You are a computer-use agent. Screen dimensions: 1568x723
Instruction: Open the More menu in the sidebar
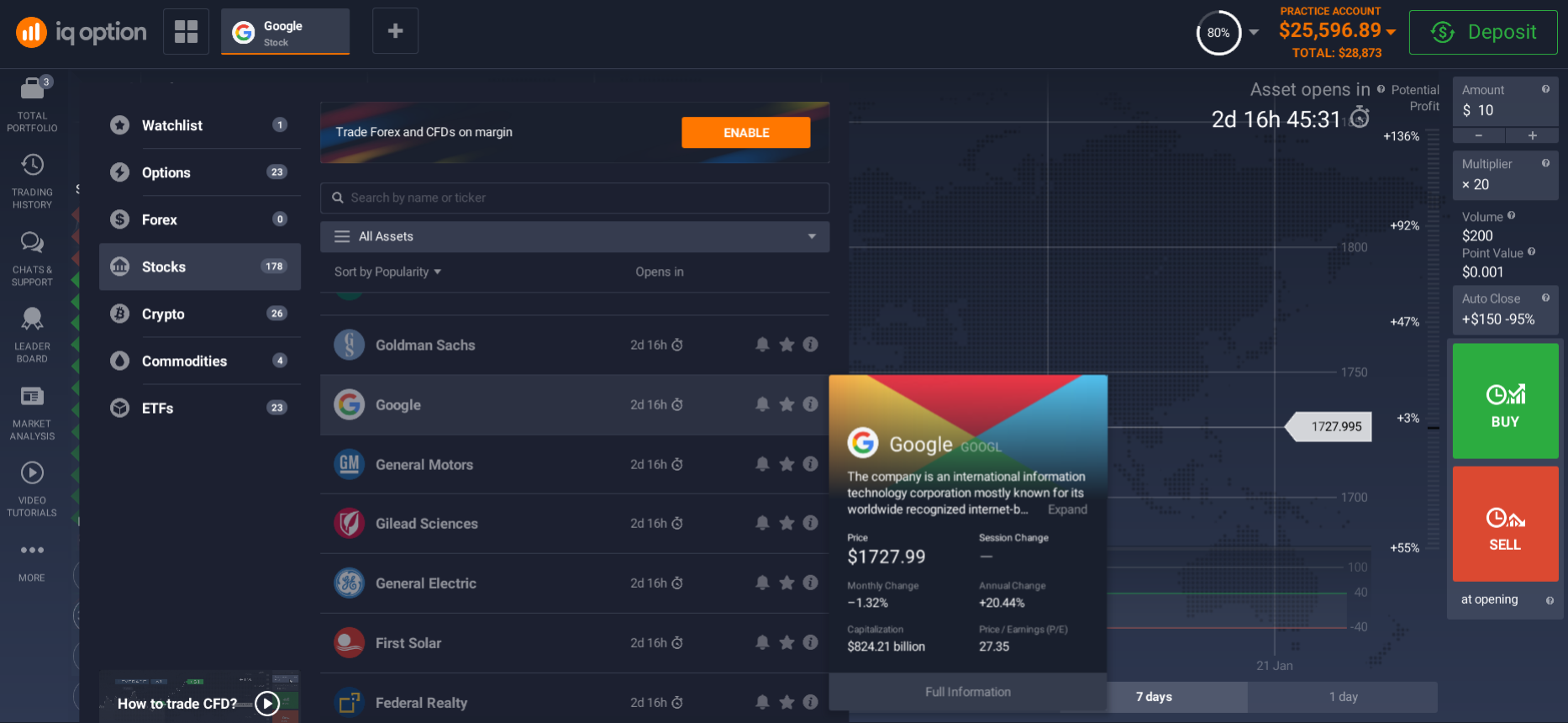[32, 562]
